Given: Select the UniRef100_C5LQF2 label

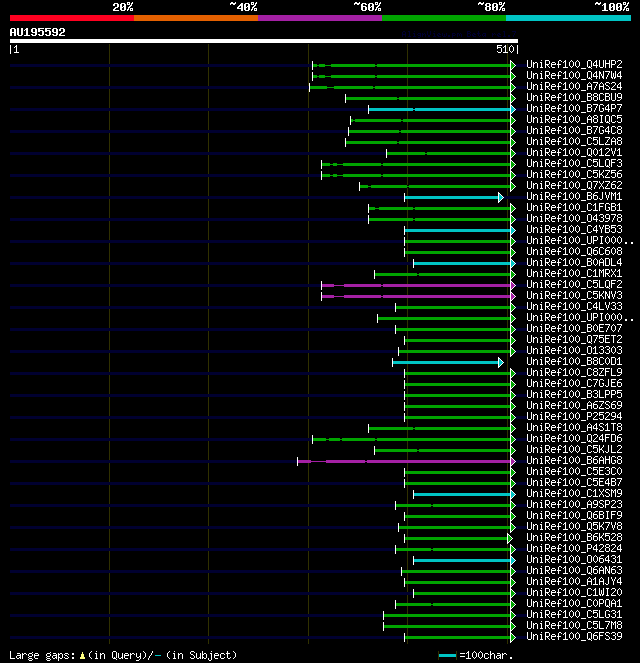Looking at the screenshot, I should click(574, 284).
